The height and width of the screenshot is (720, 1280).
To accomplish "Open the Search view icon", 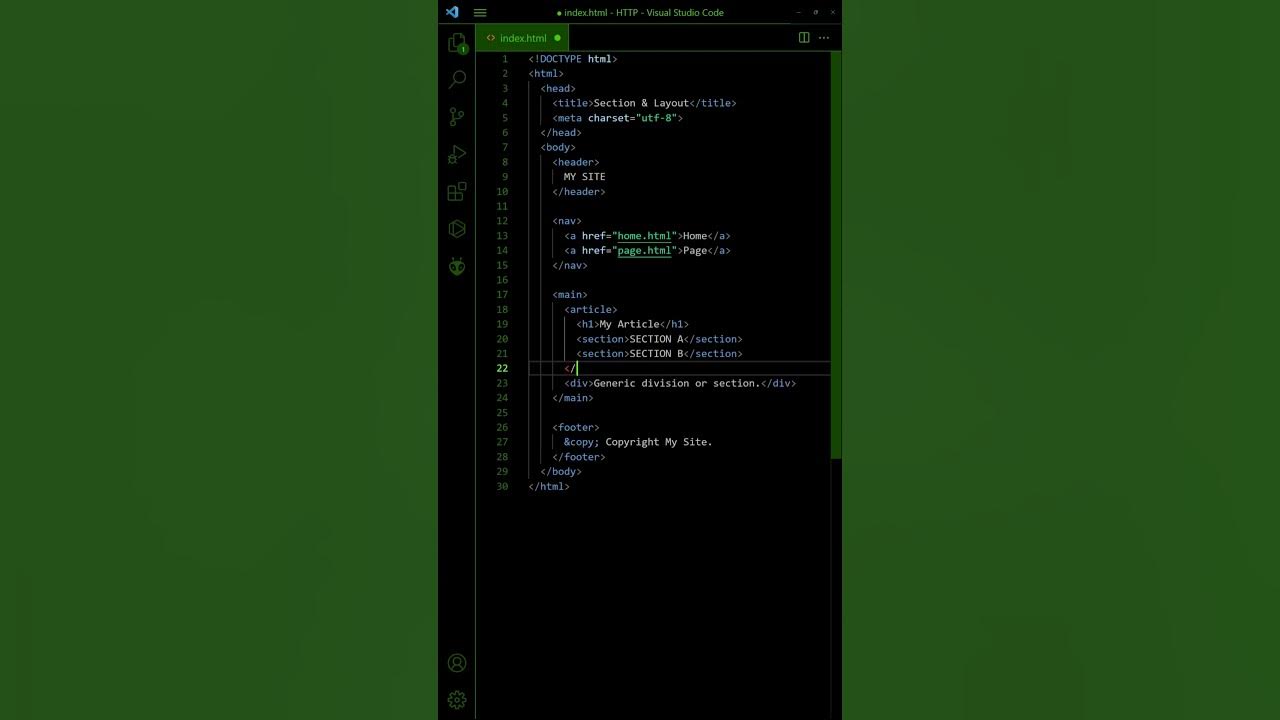I will [457, 79].
